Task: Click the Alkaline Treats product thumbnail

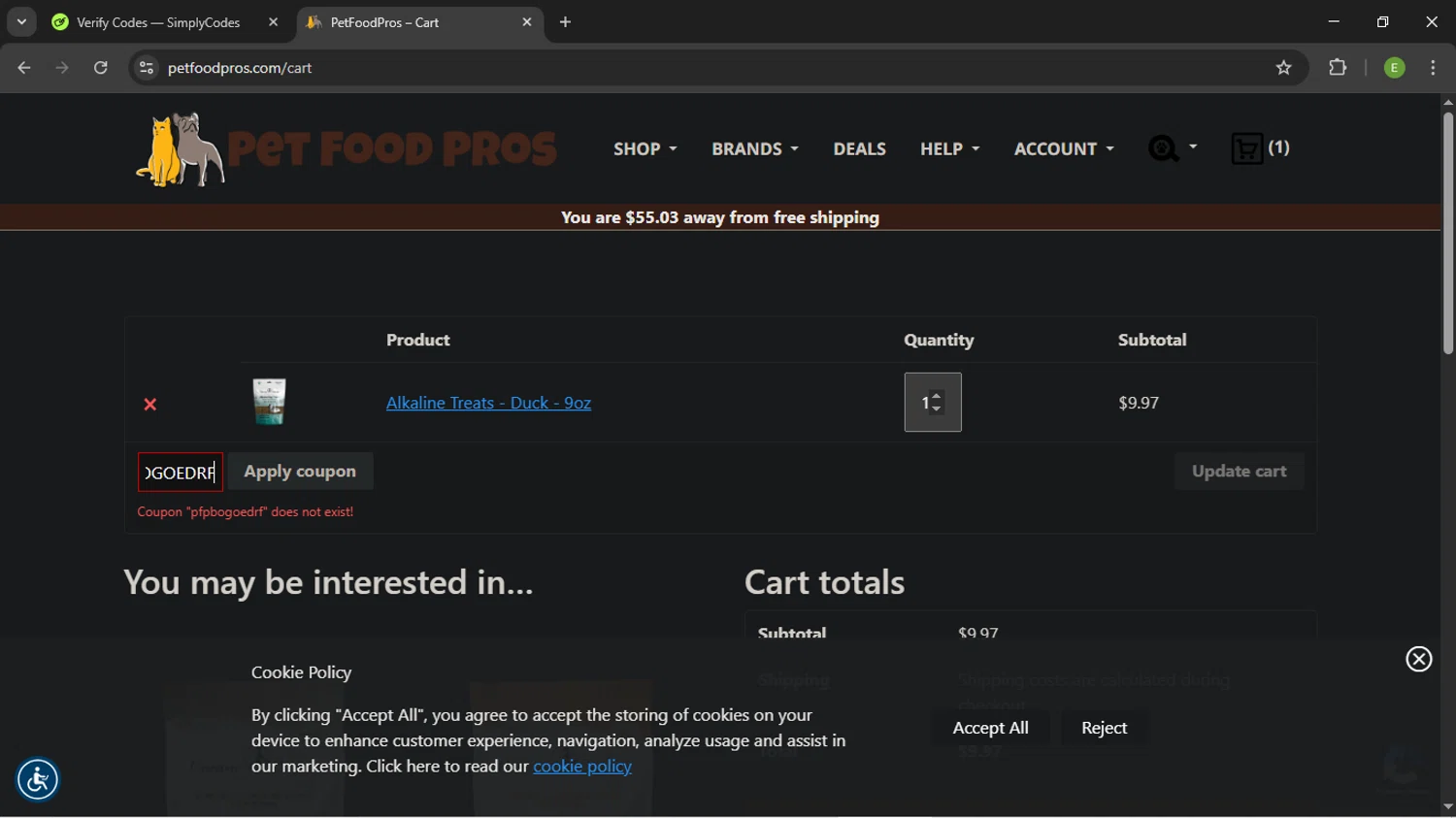Action: pos(269,402)
